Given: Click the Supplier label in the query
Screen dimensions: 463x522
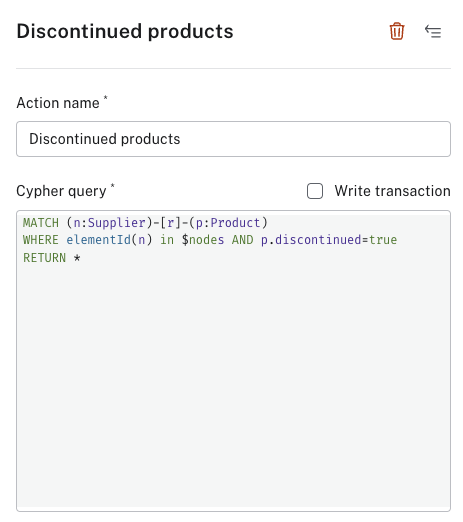Looking at the screenshot, I should coord(117,223).
